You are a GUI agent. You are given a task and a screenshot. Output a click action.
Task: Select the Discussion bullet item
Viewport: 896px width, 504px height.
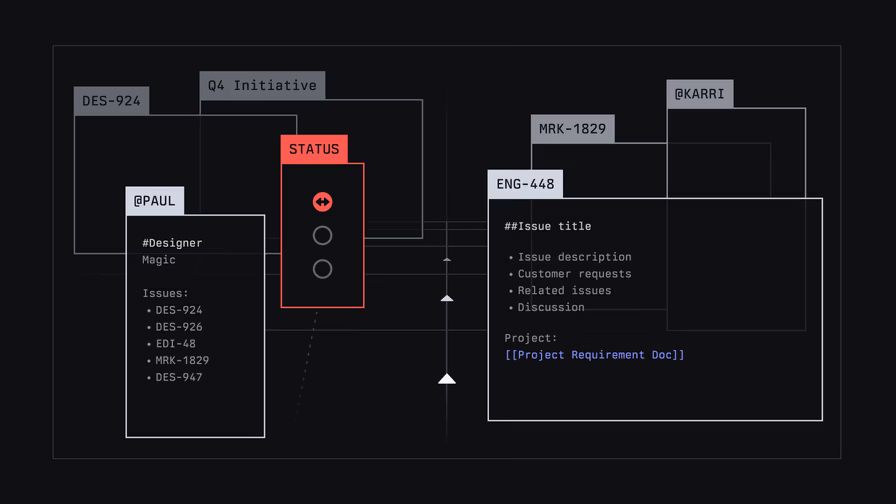tap(550, 308)
